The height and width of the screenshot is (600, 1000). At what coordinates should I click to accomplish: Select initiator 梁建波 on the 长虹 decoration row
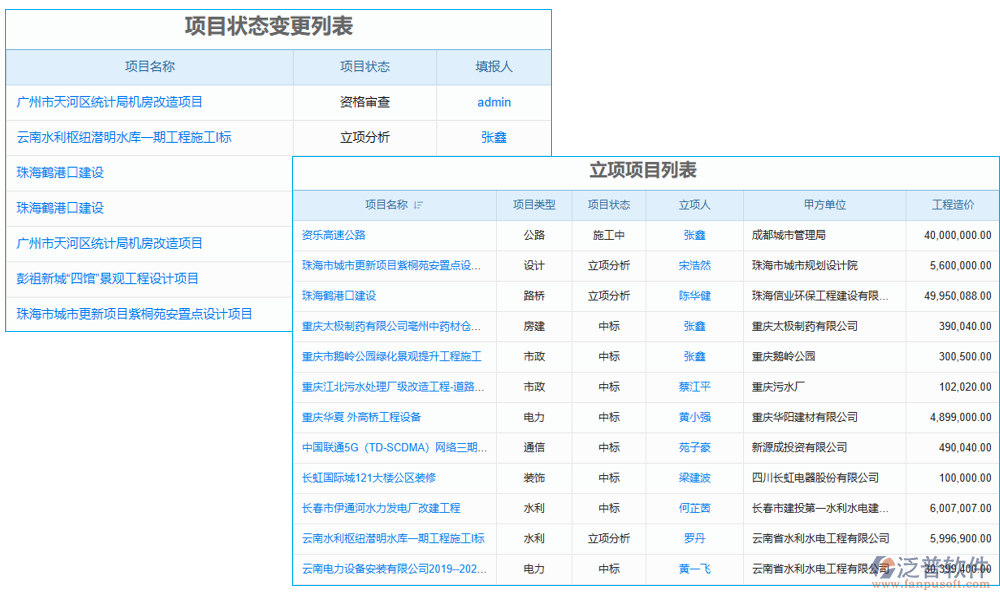694,478
